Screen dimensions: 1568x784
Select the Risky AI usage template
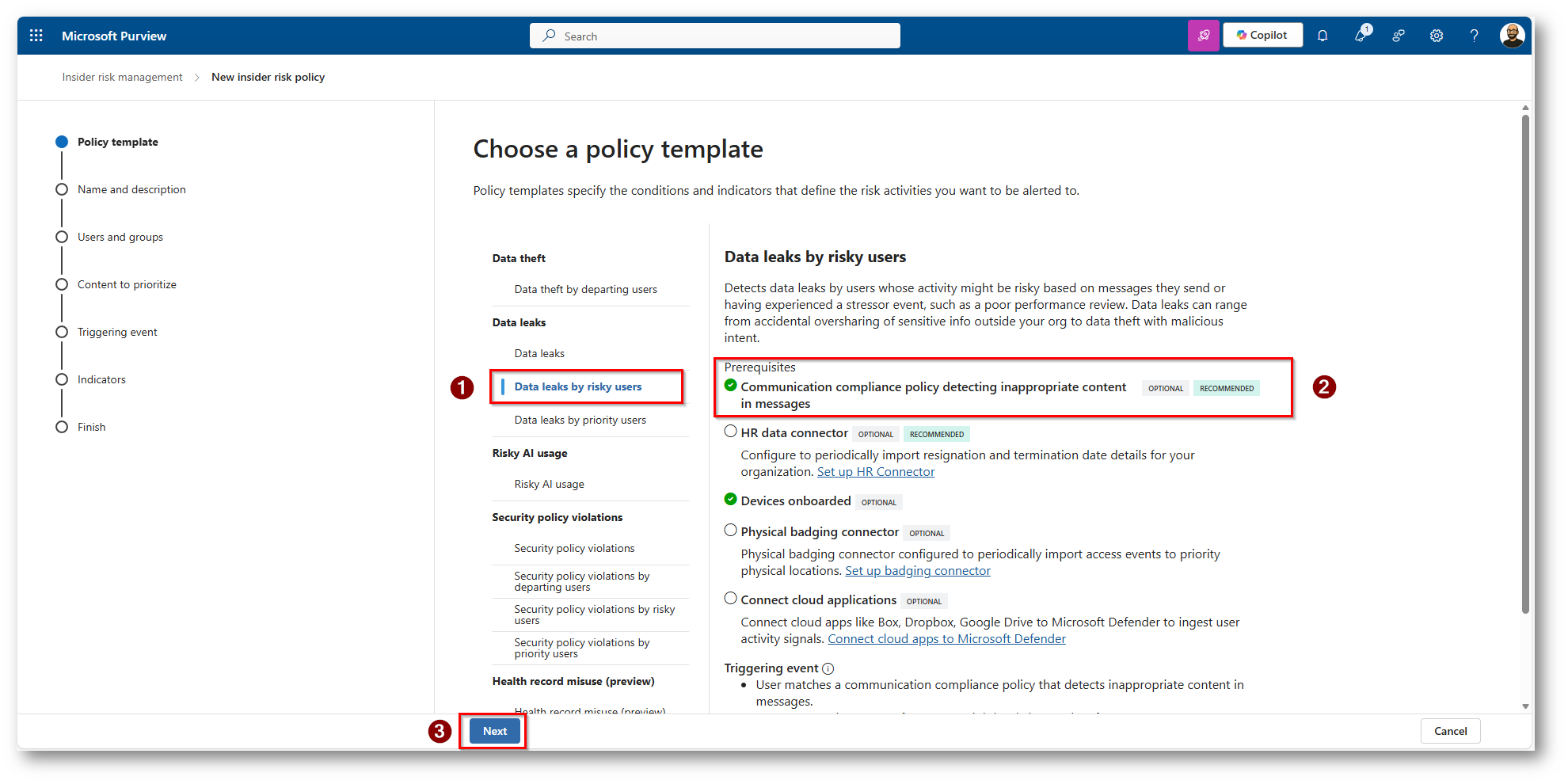click(549, 485)
